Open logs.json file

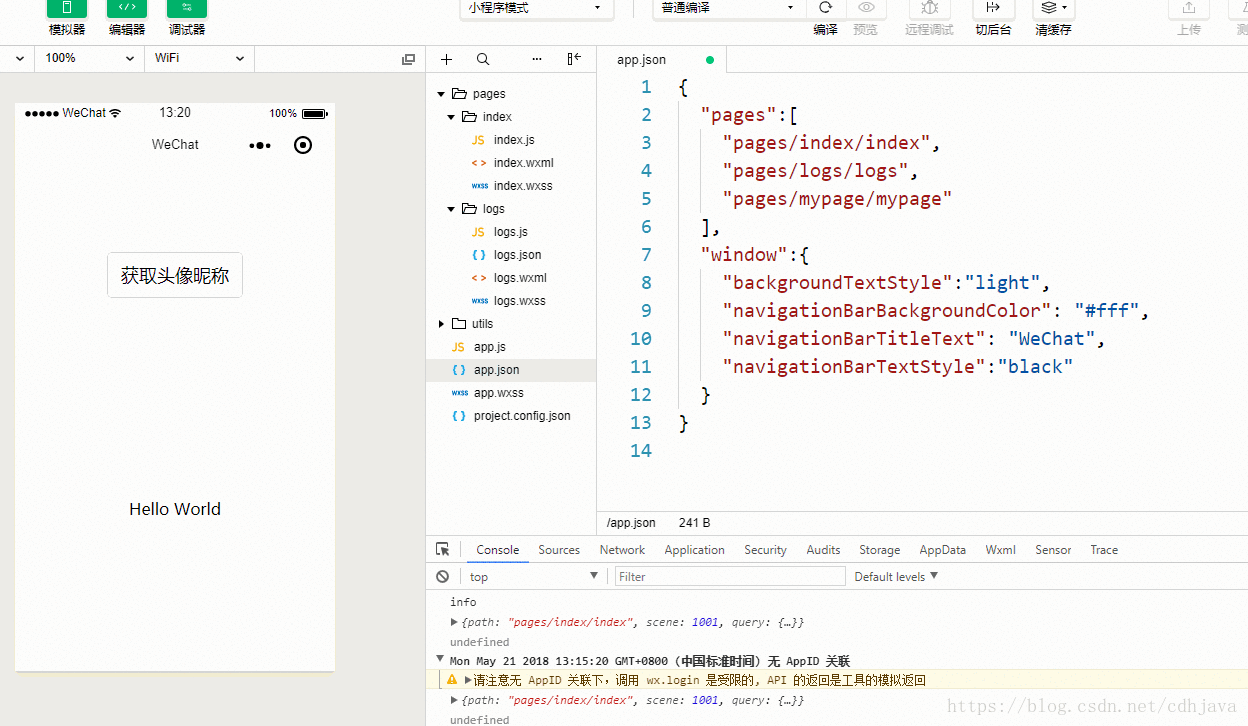pyautogui.click(x=517, y=255)
